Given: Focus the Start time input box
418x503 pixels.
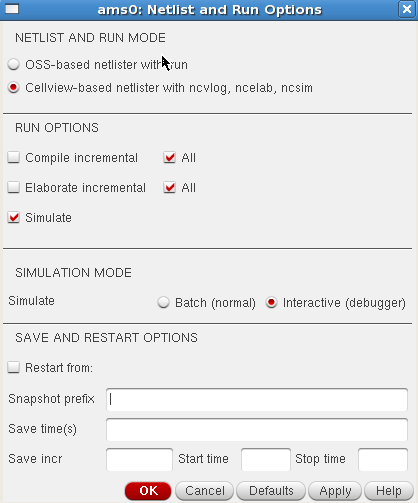Looking at the screenshot, I should [x=266, y=459].
